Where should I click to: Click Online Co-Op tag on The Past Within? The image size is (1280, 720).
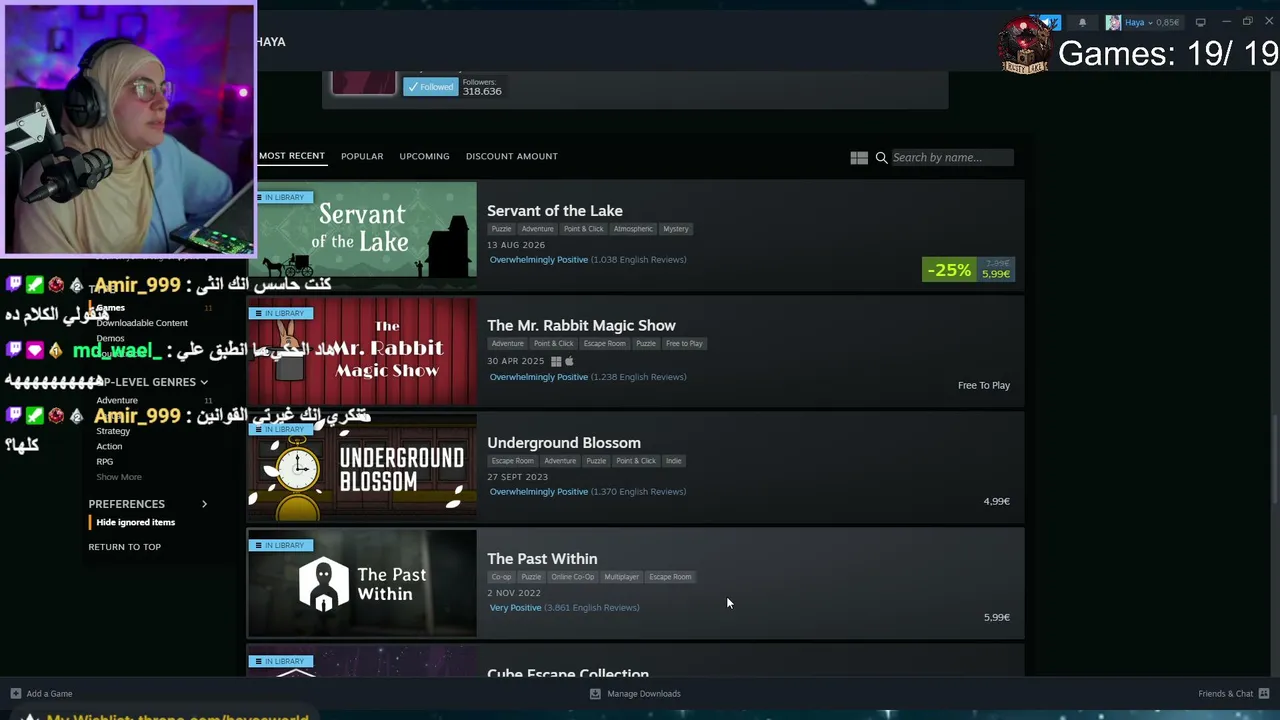click(x=572, y=577)
